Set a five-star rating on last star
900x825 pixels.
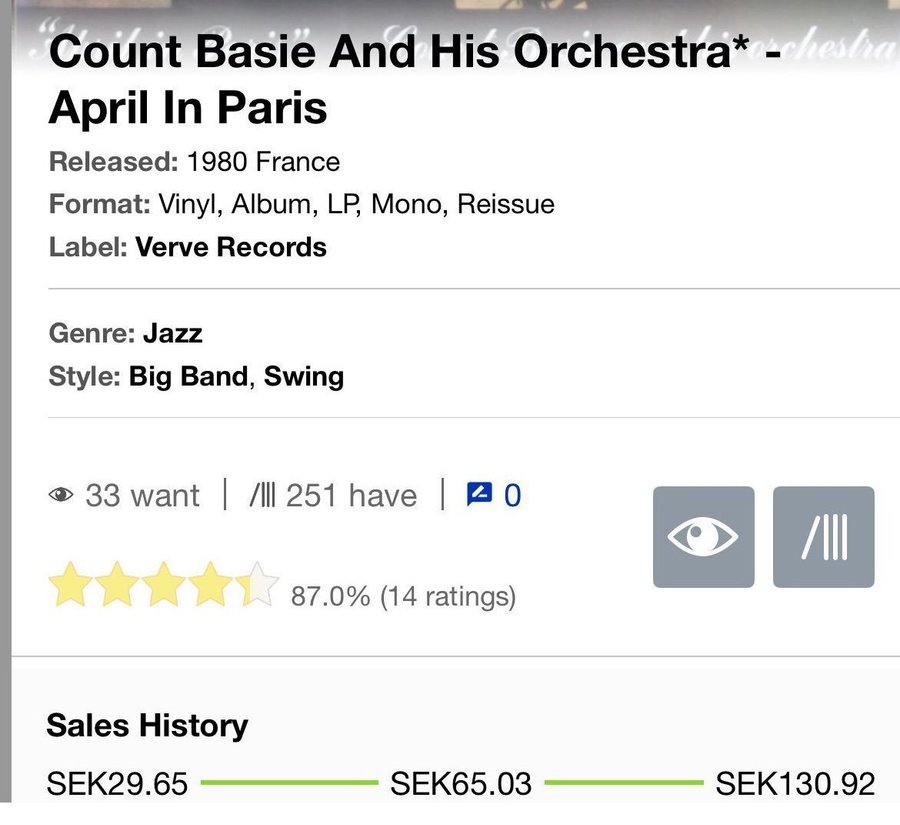[x=257, y=584]
